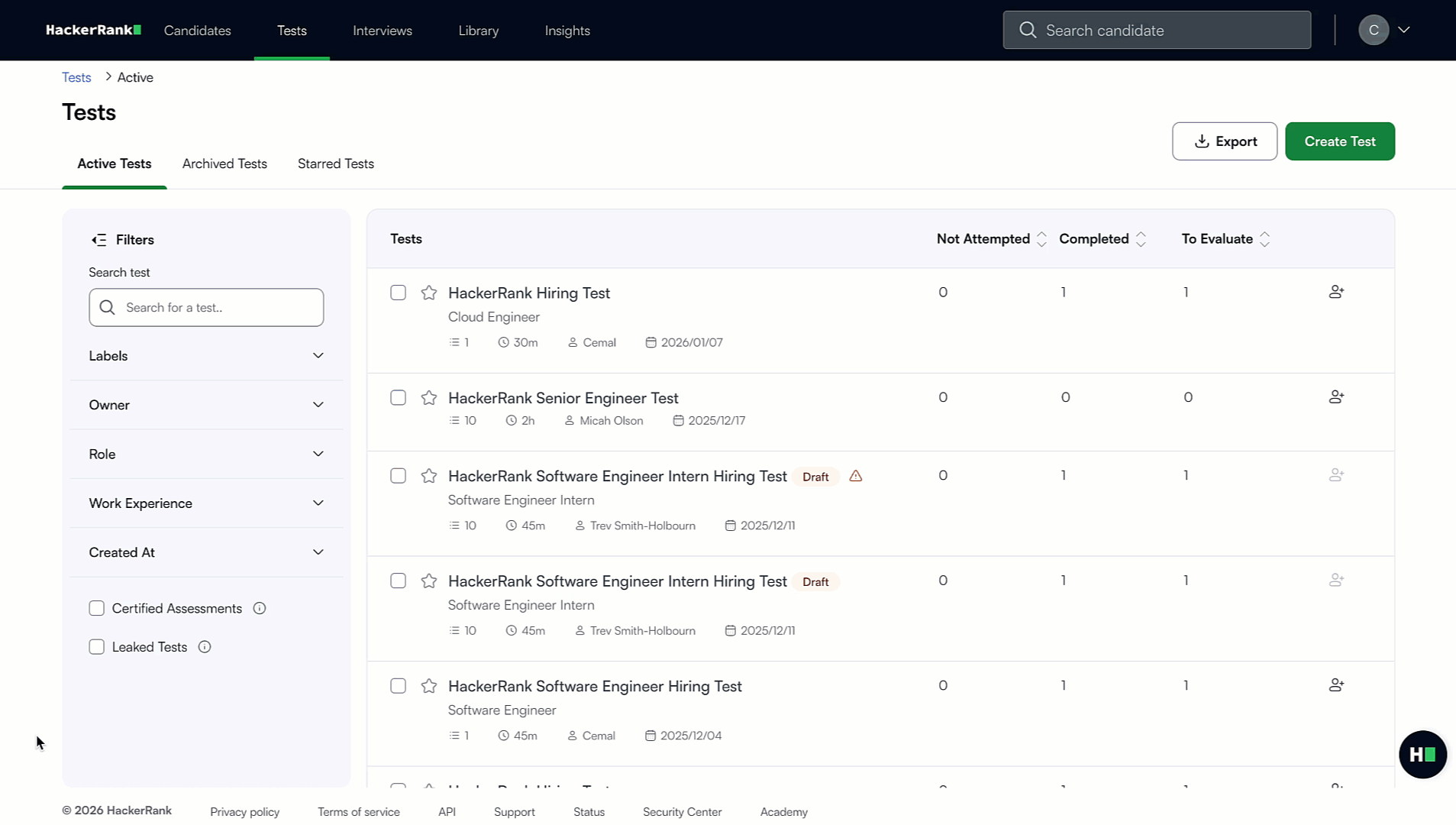1456x825 pixels.
Task: Invite candidates to HackerRank Software Engineer Hiring Test
Action: 1335,685
